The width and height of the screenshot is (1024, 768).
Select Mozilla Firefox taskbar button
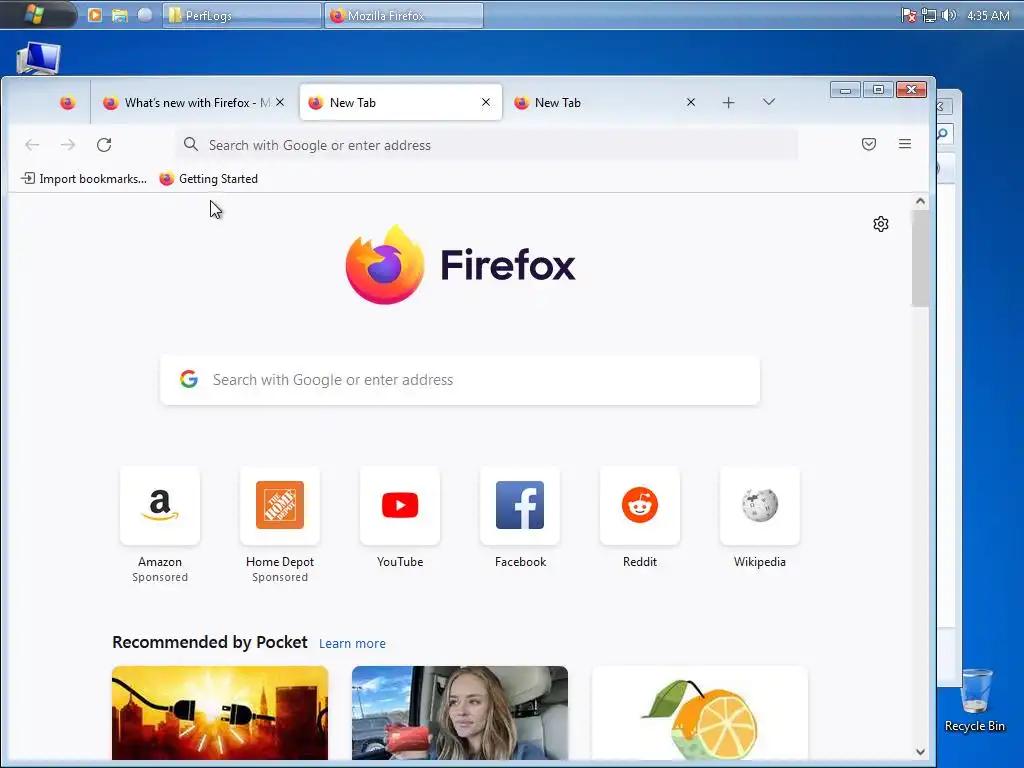404,15
